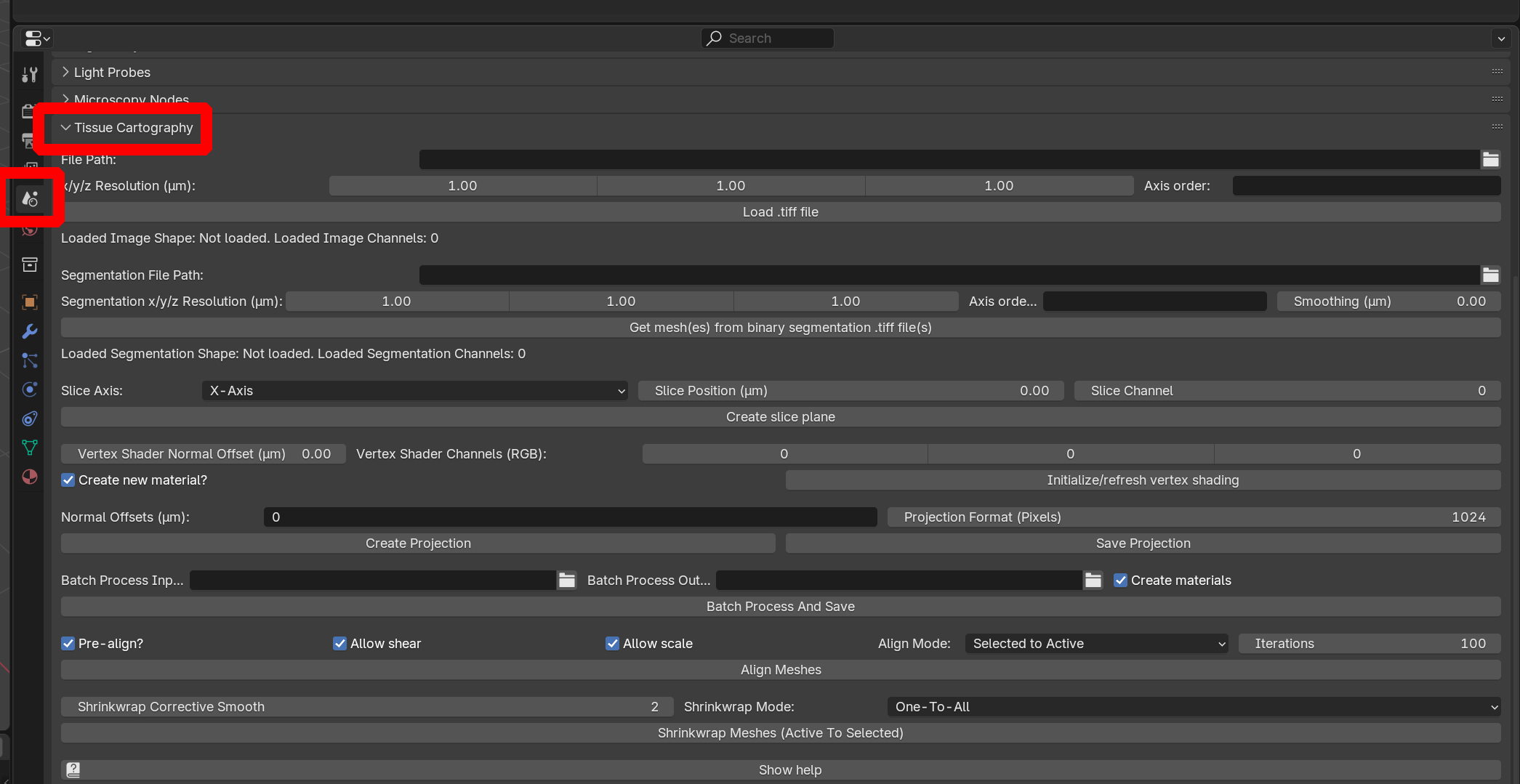The height and width of the screenshot is (784, 1520).
Task: Click the Batch Process Output path field
Action: click(899, 581)
